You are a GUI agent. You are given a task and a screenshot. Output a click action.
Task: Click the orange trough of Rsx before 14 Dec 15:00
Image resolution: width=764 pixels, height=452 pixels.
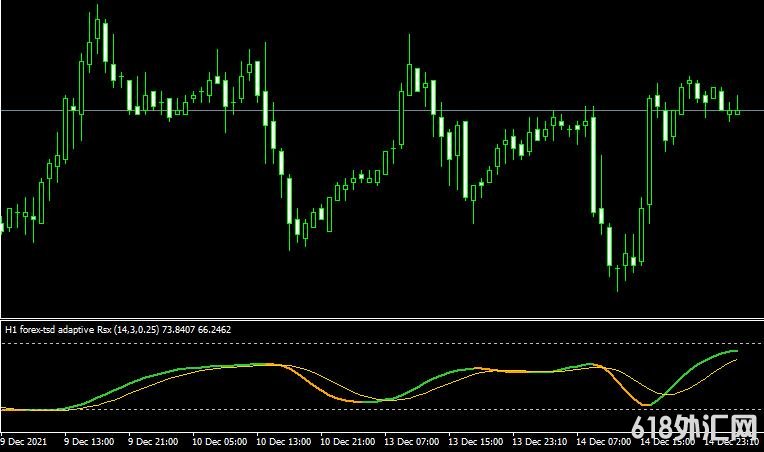(641, 404)
